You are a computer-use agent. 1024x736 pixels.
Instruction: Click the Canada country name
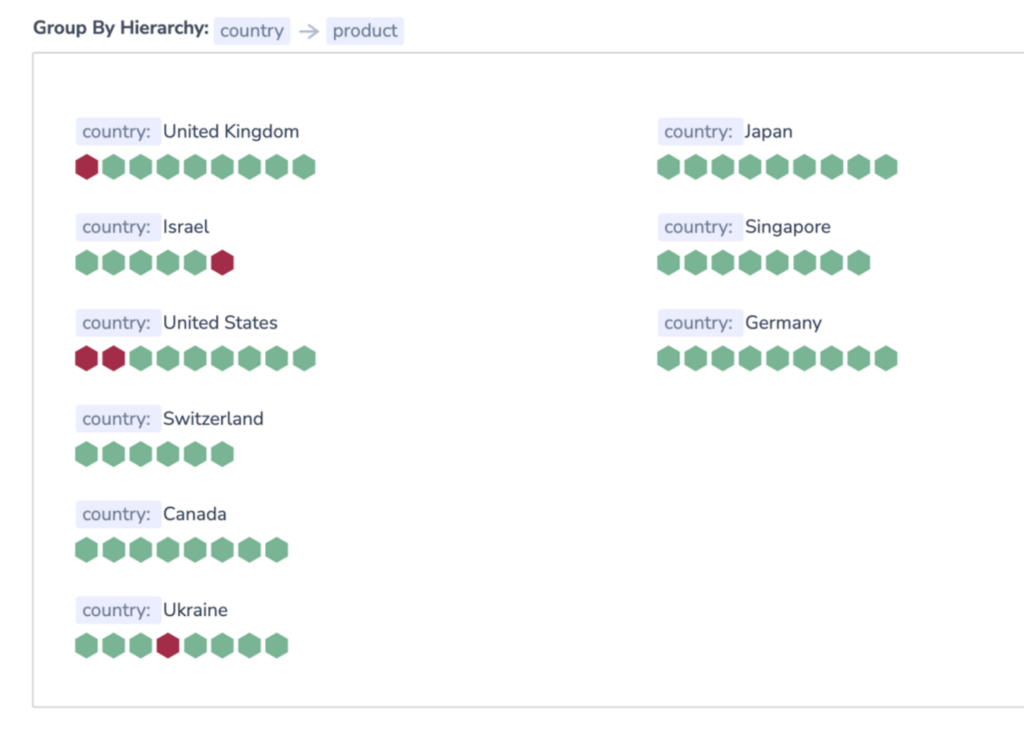(195, 515)
